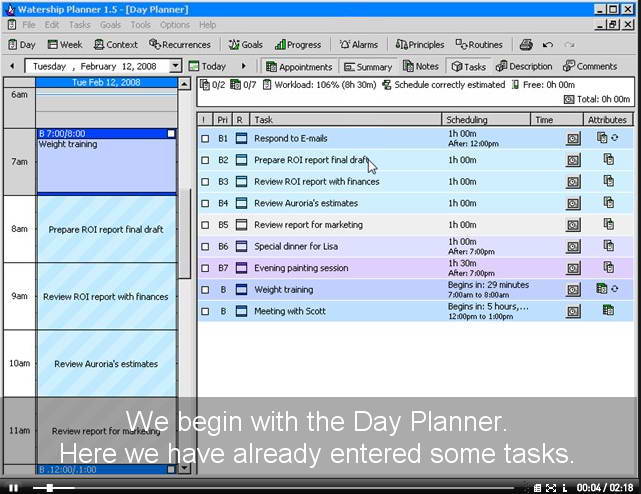Image resolution: width=641 pixels, height=494 pixels.
Task: Click the undo arrow icon
Action: click(548, 45)
